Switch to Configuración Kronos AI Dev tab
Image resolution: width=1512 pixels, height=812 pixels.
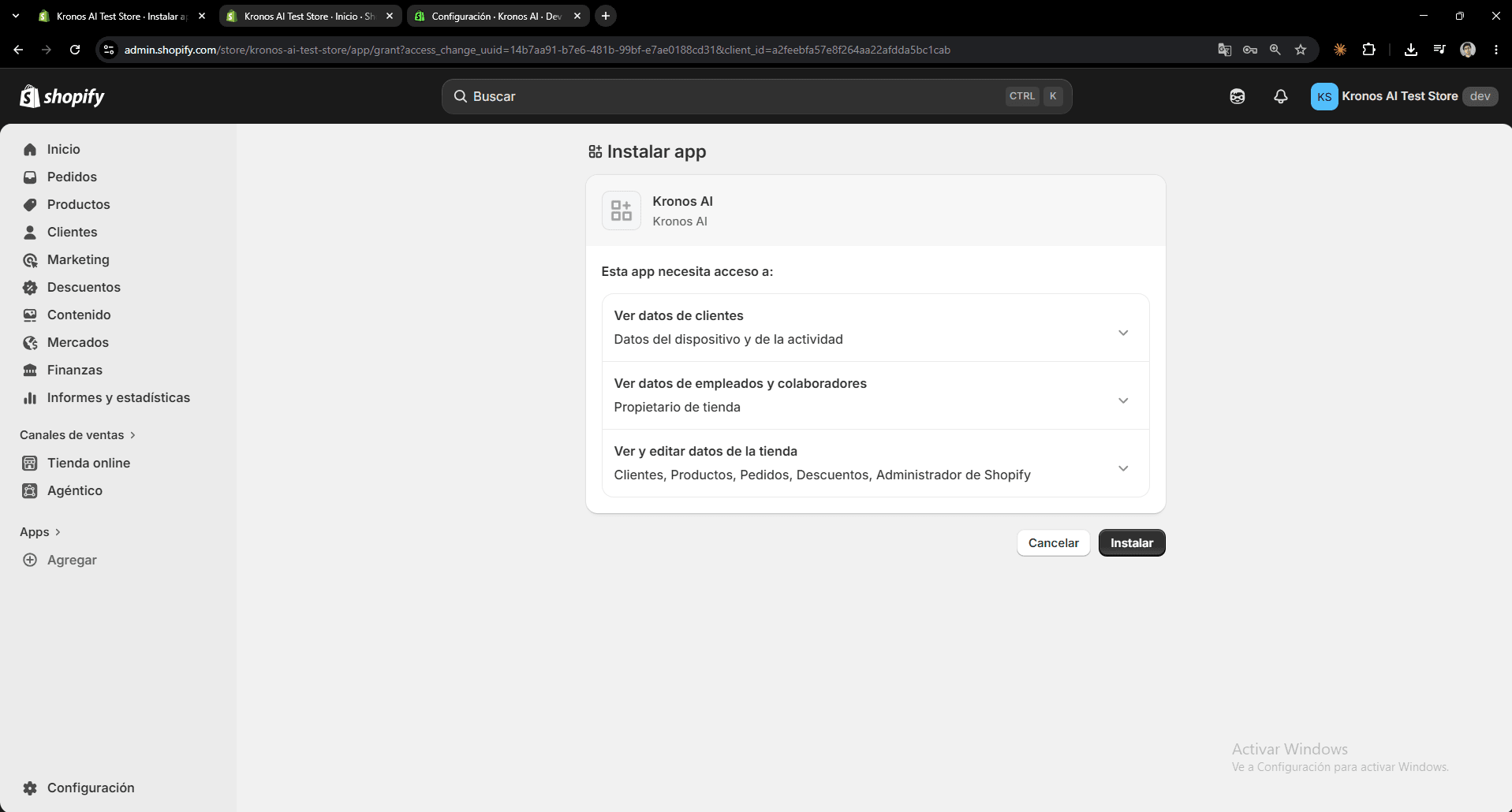click(497, 16)
